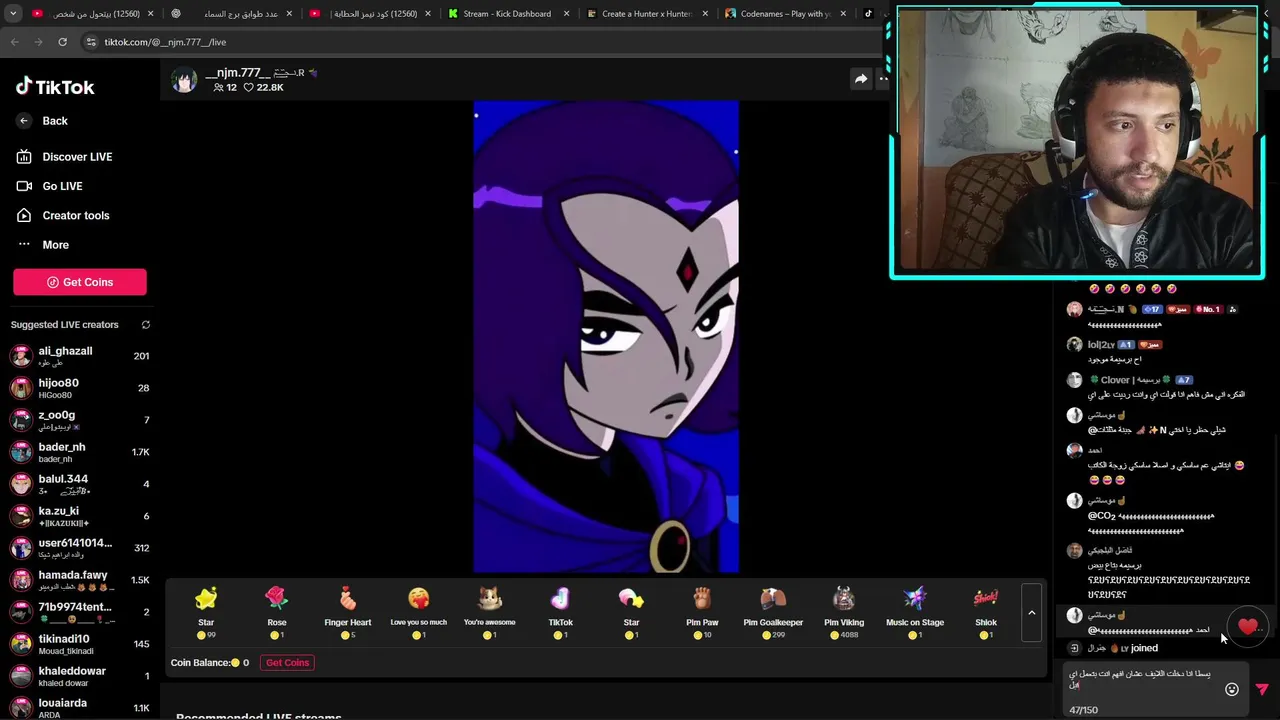1280x720 pixels.
Task: Click browser forward arrow
Action: 38,42
